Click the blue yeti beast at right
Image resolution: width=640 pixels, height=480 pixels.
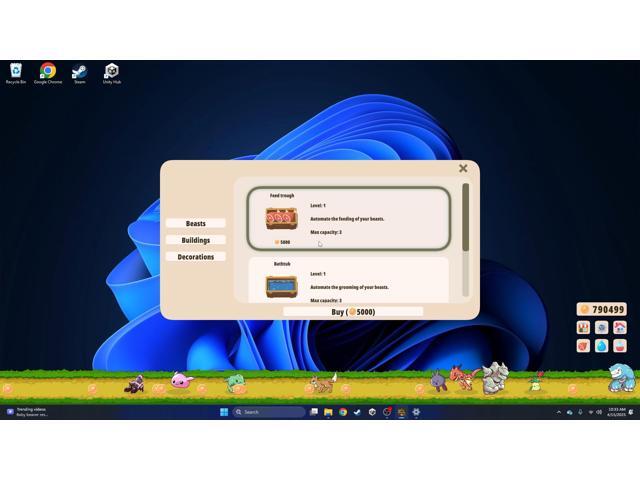click(x=622, y=378)
